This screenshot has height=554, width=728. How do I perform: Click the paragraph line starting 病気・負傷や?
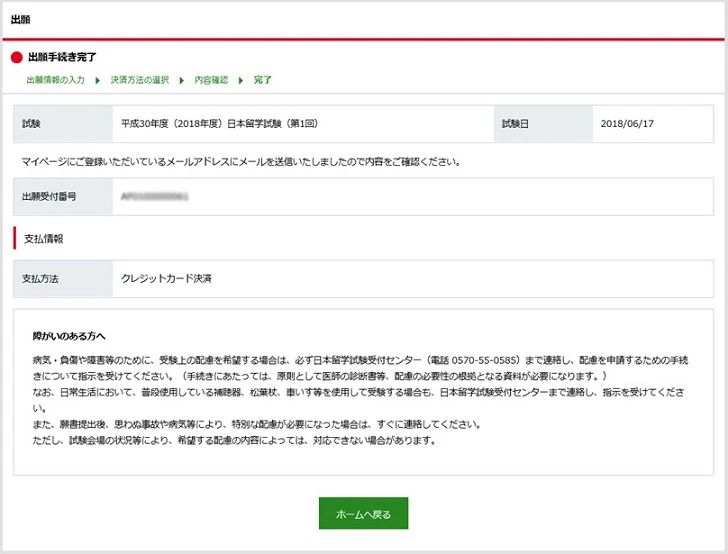tap(360, 360)
